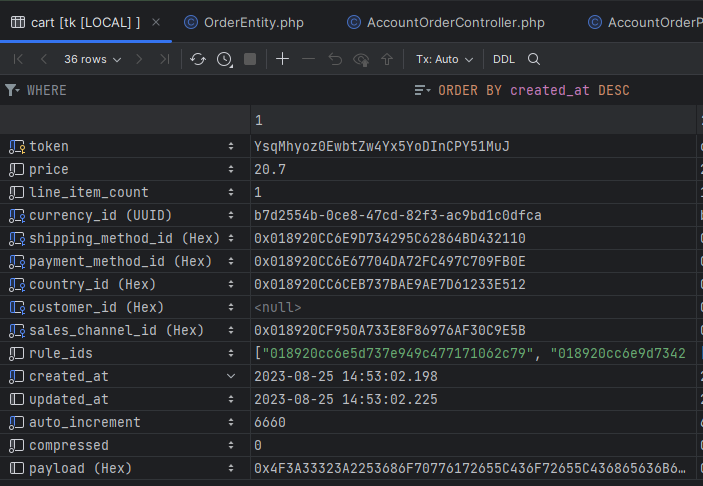The height and width of the screenshot is (486, 703).
Task: Click the currency_id foreign key icon
Action: [x=17, y=216]
